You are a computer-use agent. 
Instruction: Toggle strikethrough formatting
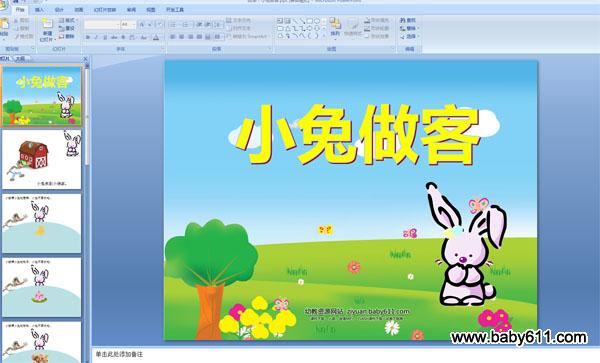point(114,37)
